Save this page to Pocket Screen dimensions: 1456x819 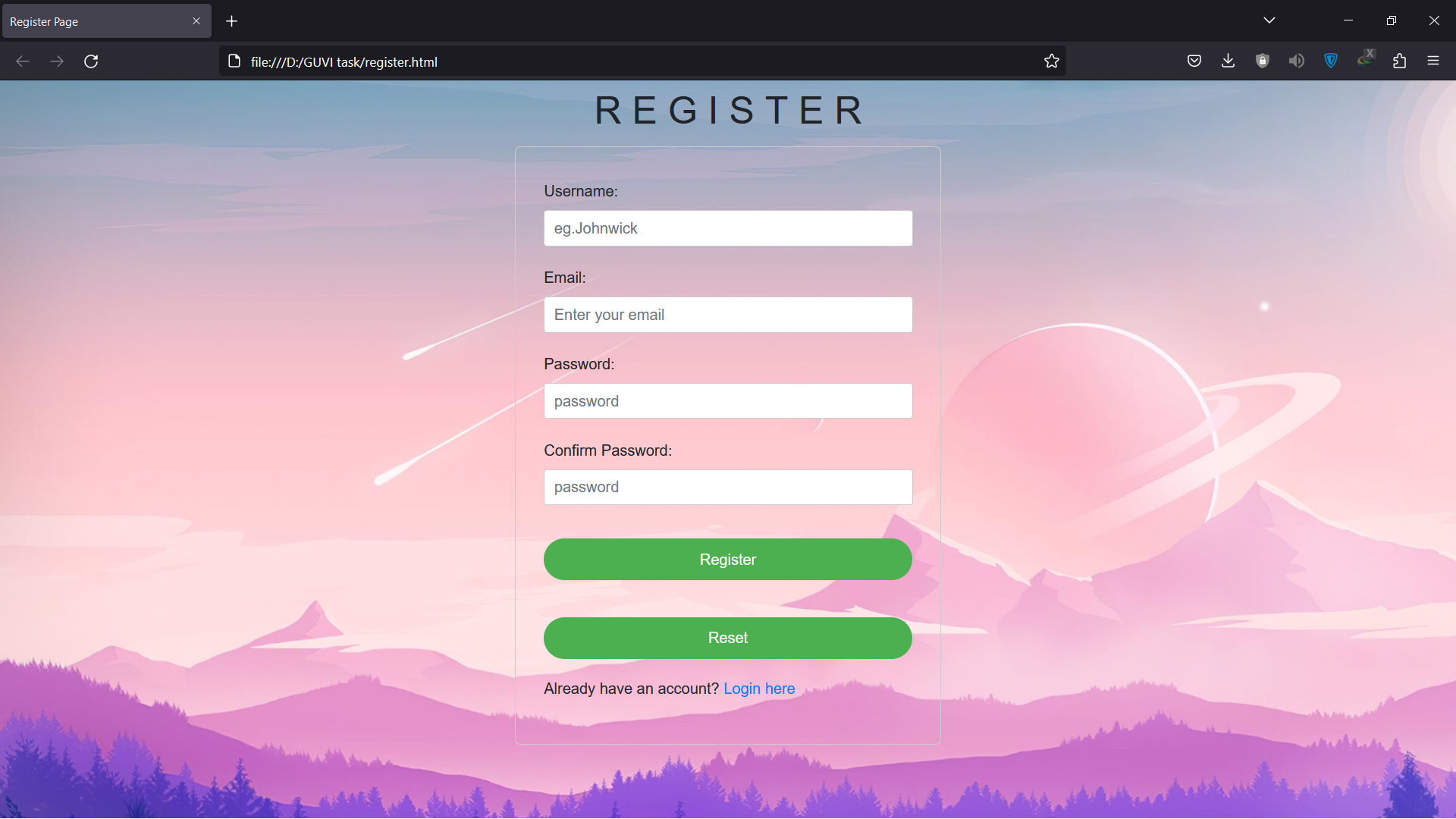click(1194, 61)
